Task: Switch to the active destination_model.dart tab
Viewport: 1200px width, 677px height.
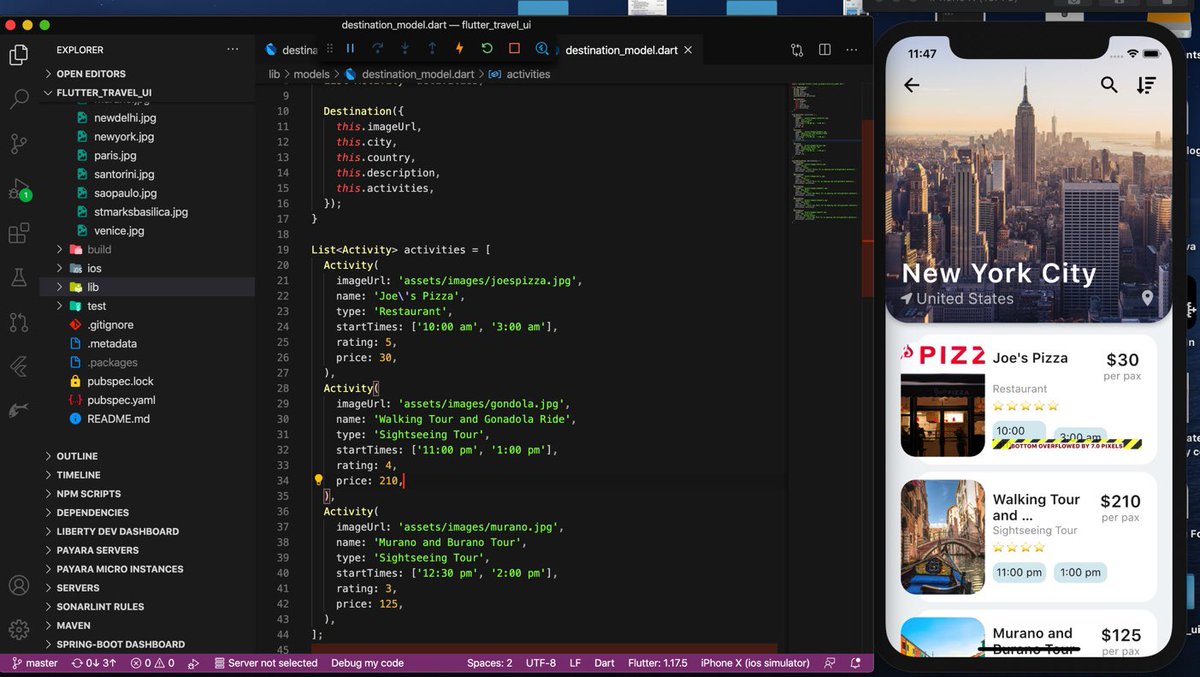Action: click(x=620, y=50)
